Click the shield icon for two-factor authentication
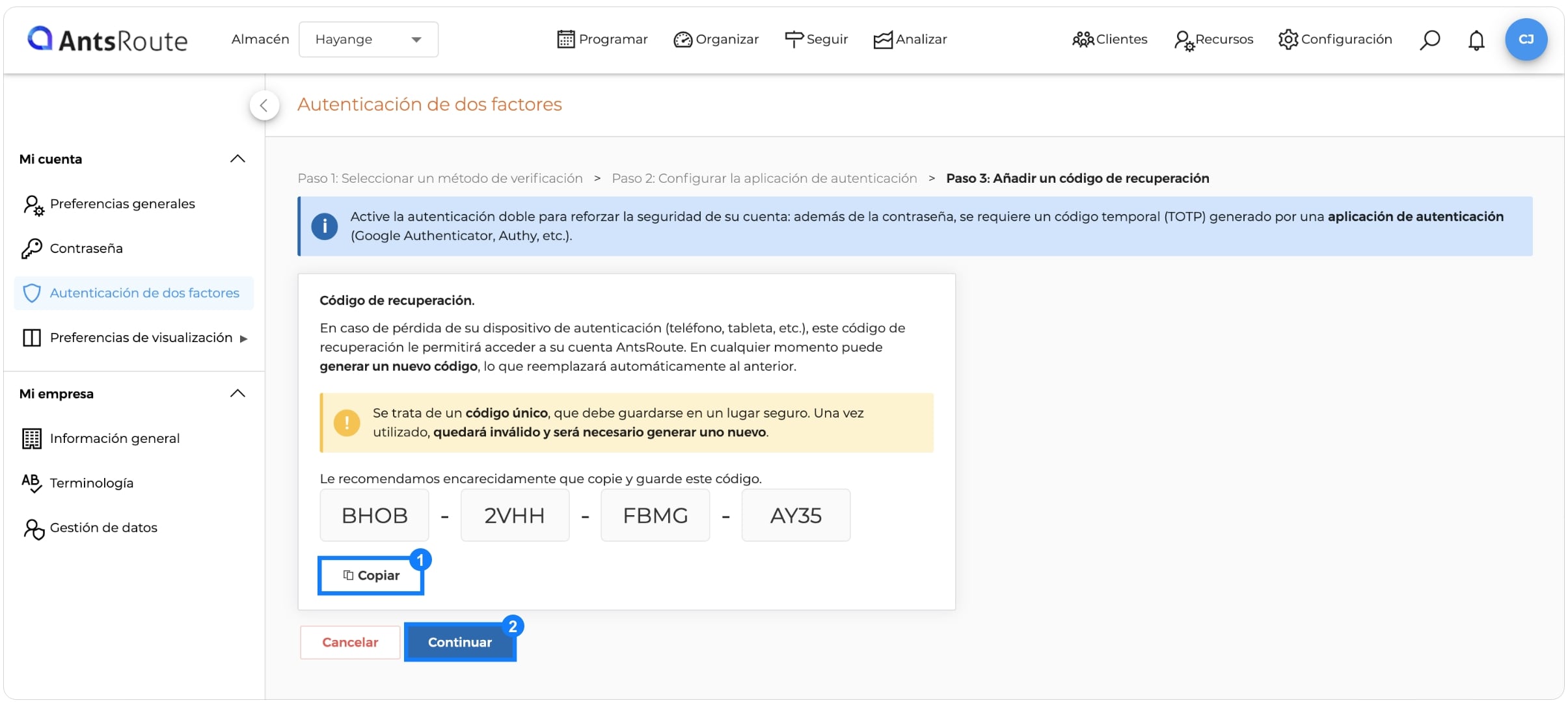The width and height of the screenshot is (1568, 705). [32, 293]
